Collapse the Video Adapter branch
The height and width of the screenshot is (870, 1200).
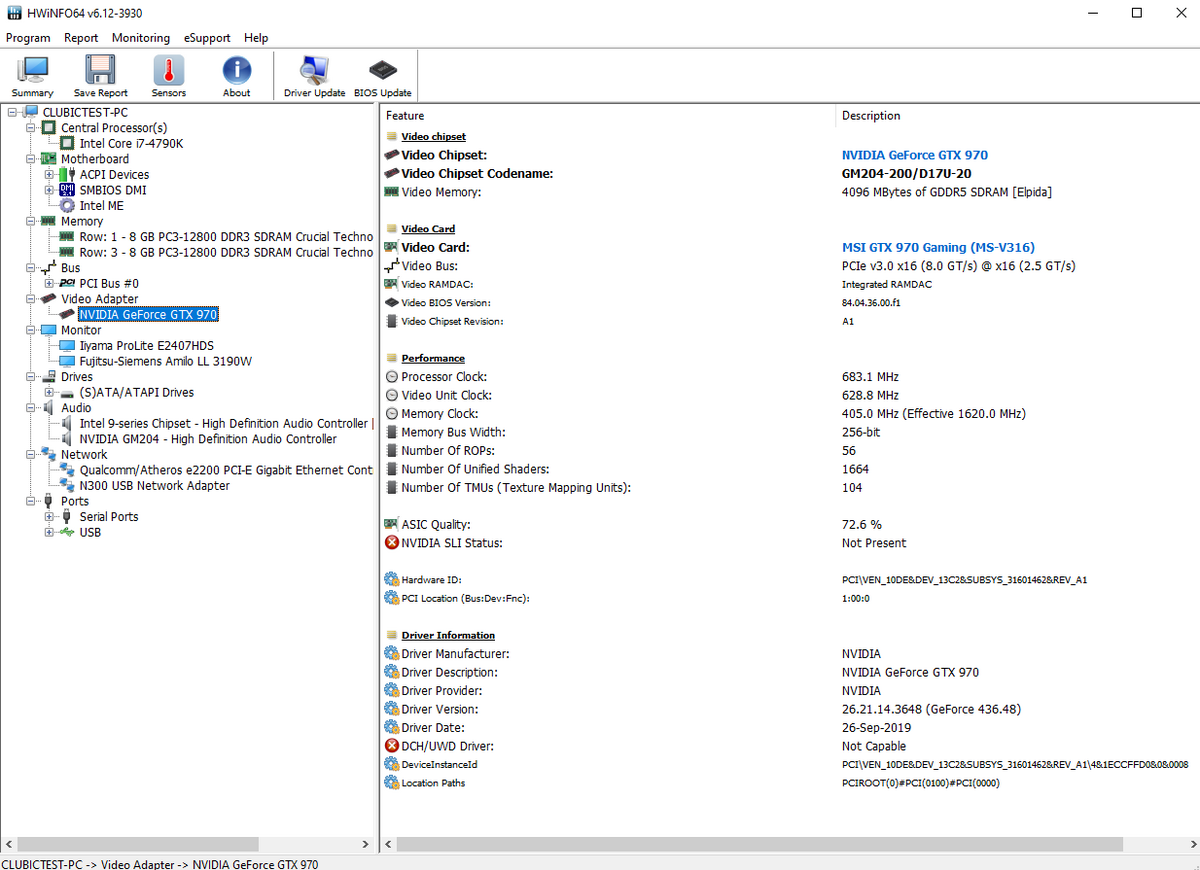tap(30, 299)
